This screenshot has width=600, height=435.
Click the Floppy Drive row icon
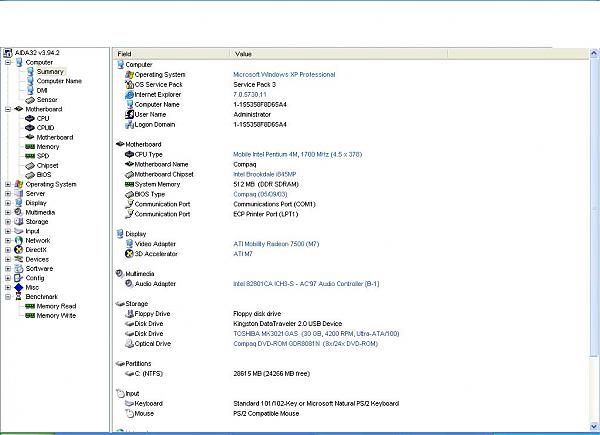pyautogui.click(x=129, y=314)
